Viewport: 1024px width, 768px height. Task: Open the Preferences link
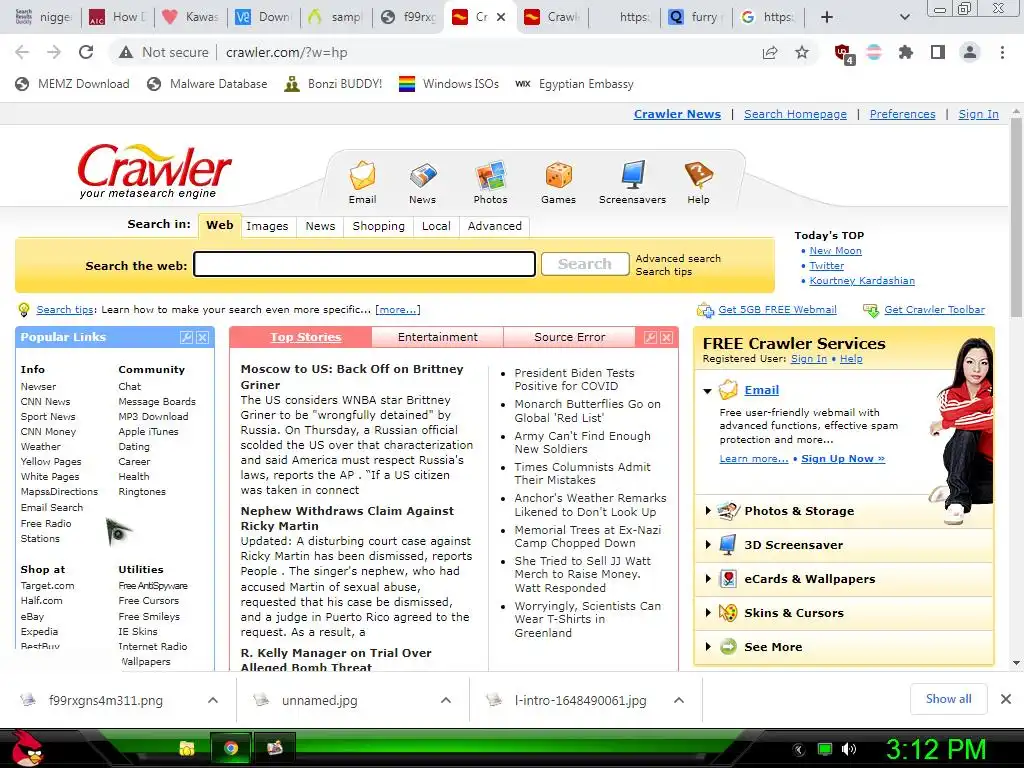(903, 114)
